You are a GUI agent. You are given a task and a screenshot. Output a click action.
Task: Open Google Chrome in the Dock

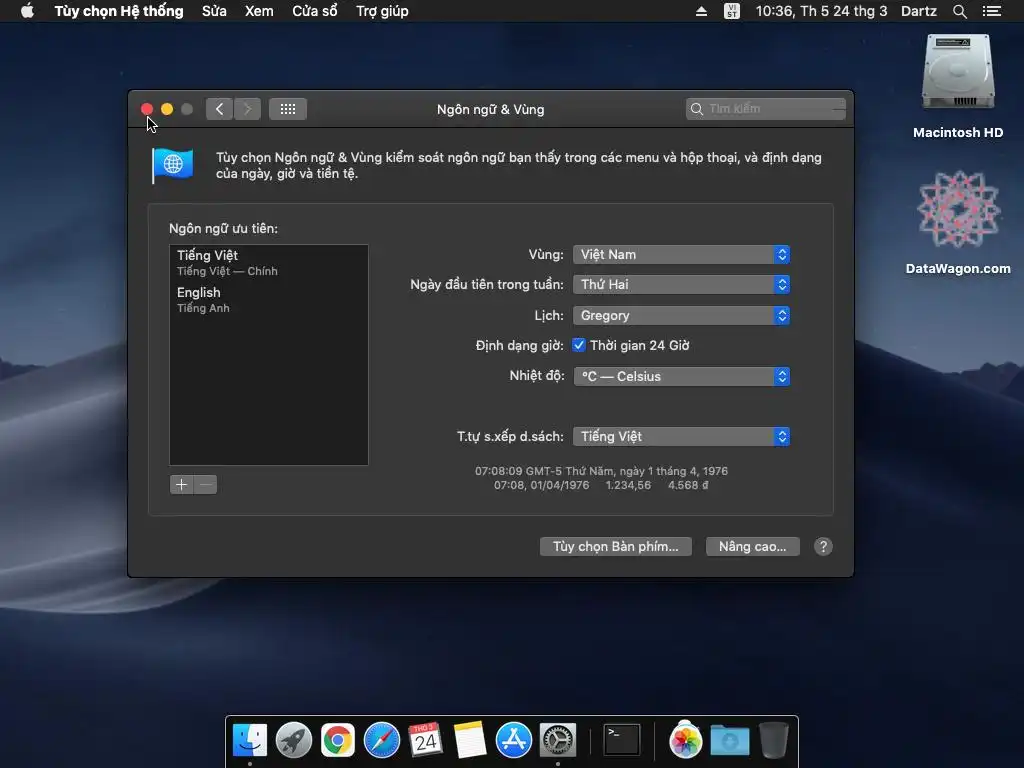[338, 741]
